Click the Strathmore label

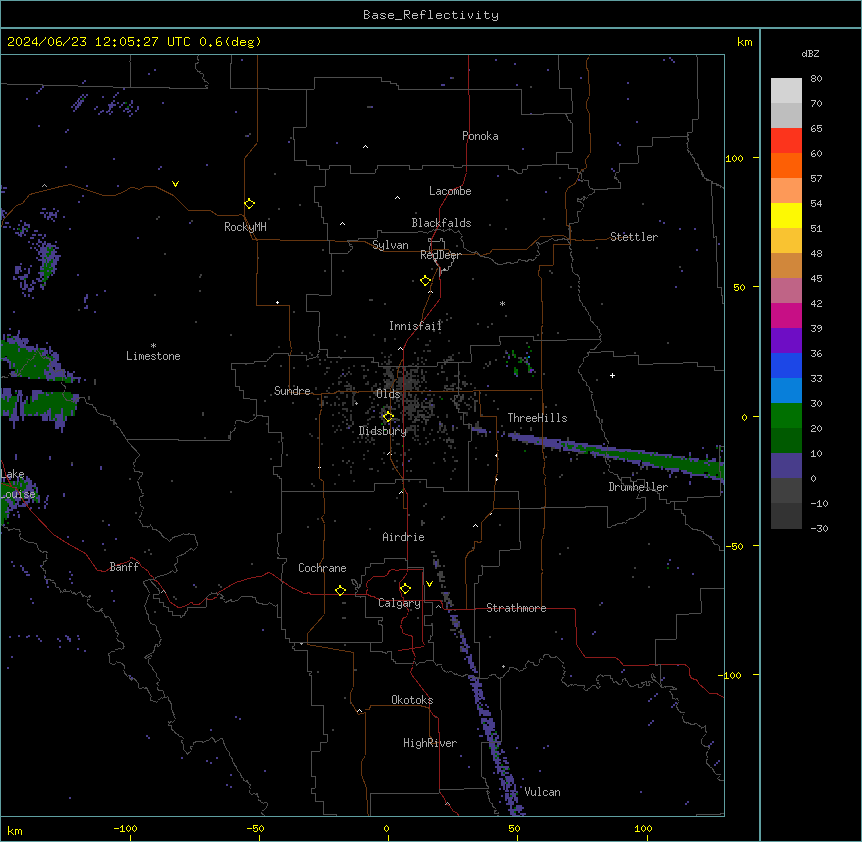pyautogui.click(x=516, y=608)
